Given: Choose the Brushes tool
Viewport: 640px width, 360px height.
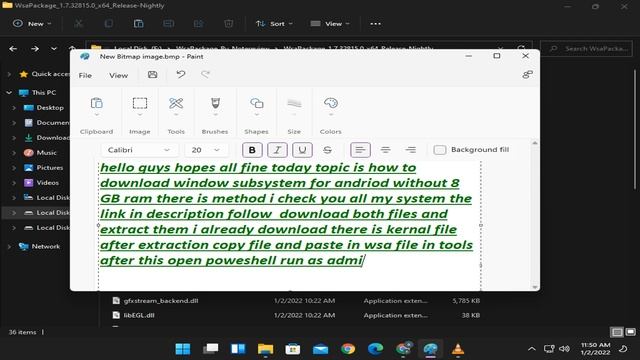Looking at the screenshot, I should click(x=215, y=103).
